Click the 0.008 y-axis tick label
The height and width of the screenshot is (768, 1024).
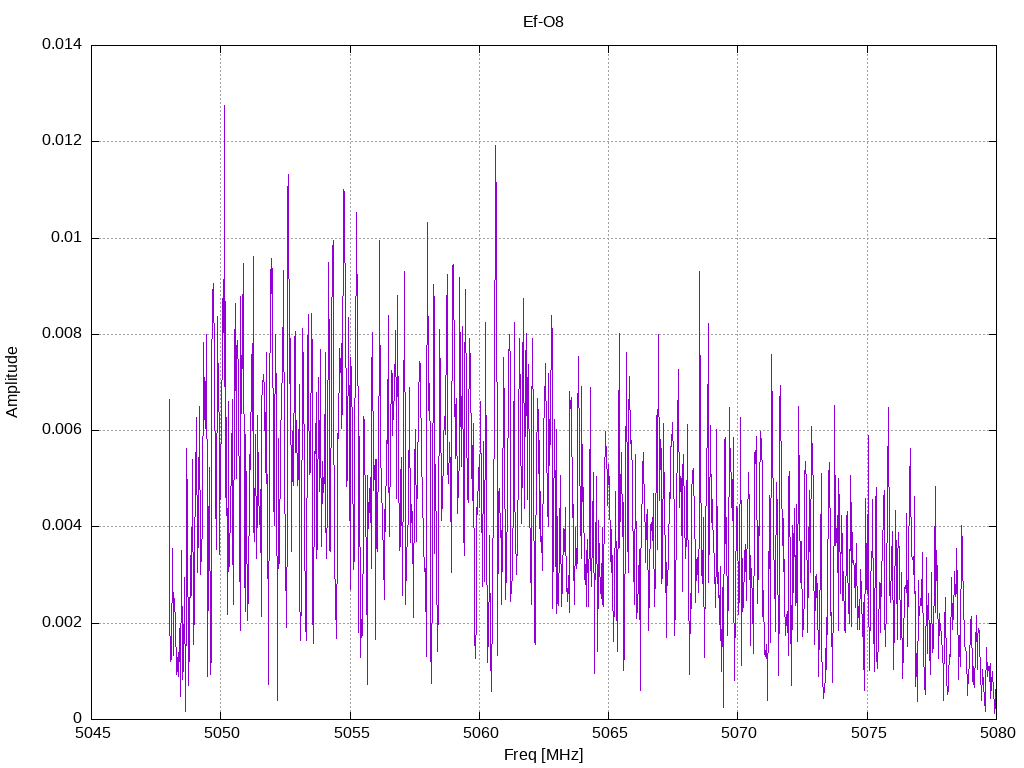point(62,333)
